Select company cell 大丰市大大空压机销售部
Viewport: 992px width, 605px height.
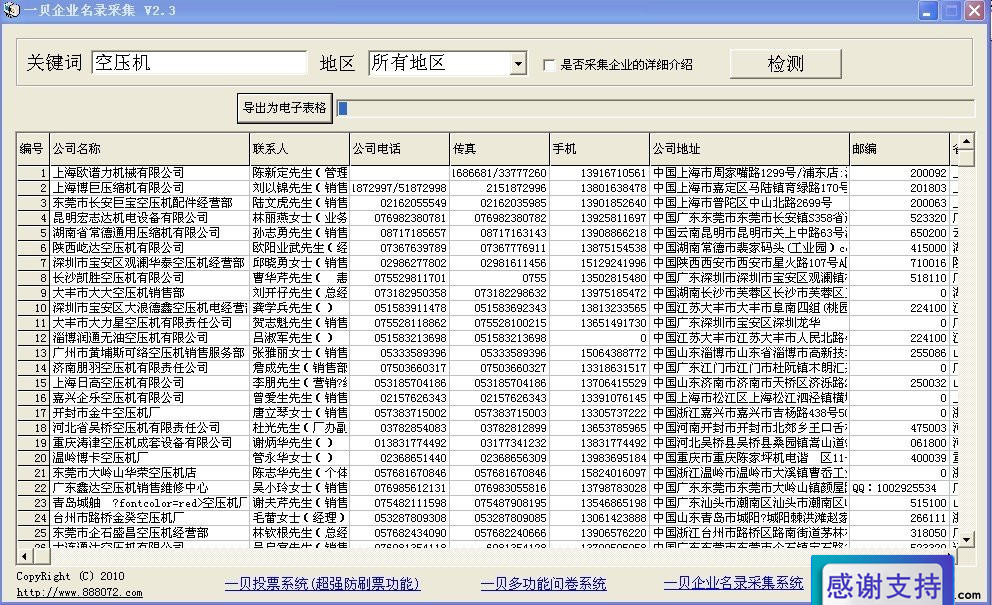point(149,293)
